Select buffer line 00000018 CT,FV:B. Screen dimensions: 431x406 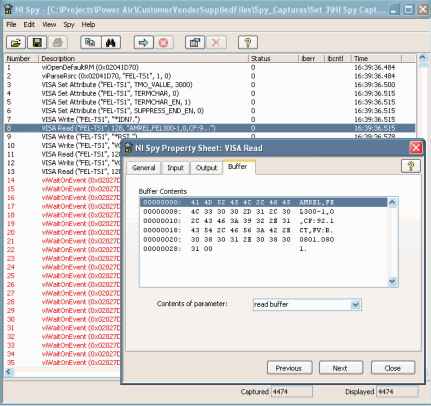click(263, 230)
